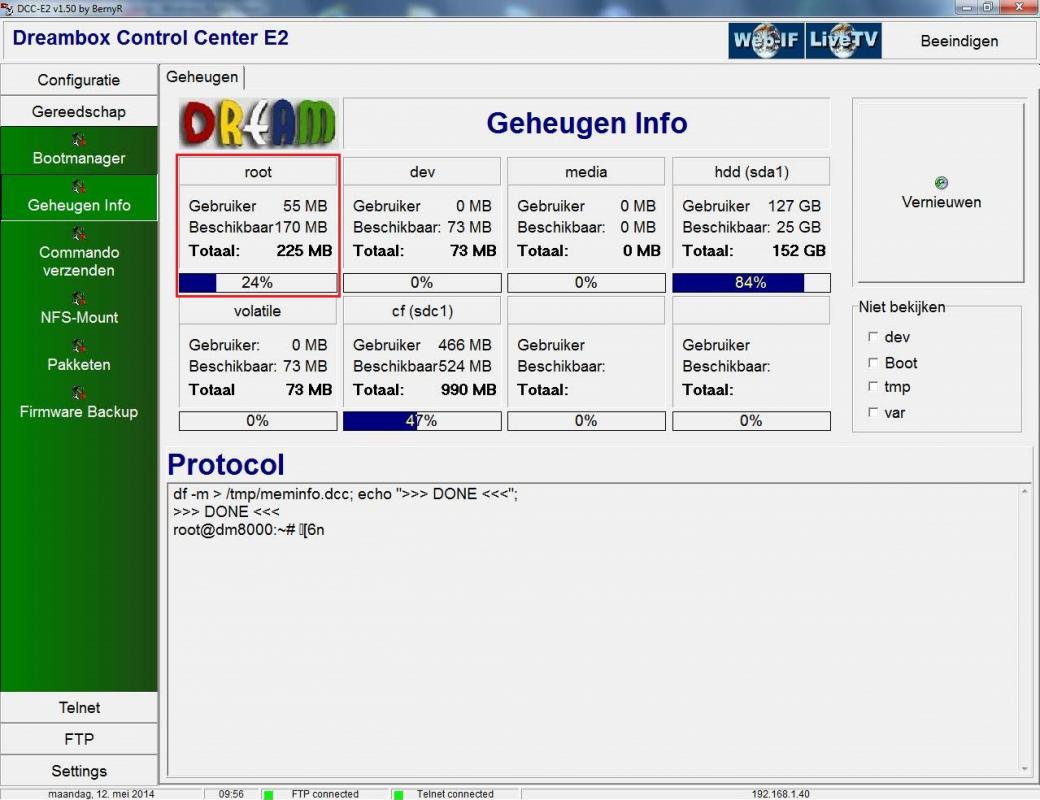
Task: Click the Geheugen Info heading
Action: click(586, 123)
